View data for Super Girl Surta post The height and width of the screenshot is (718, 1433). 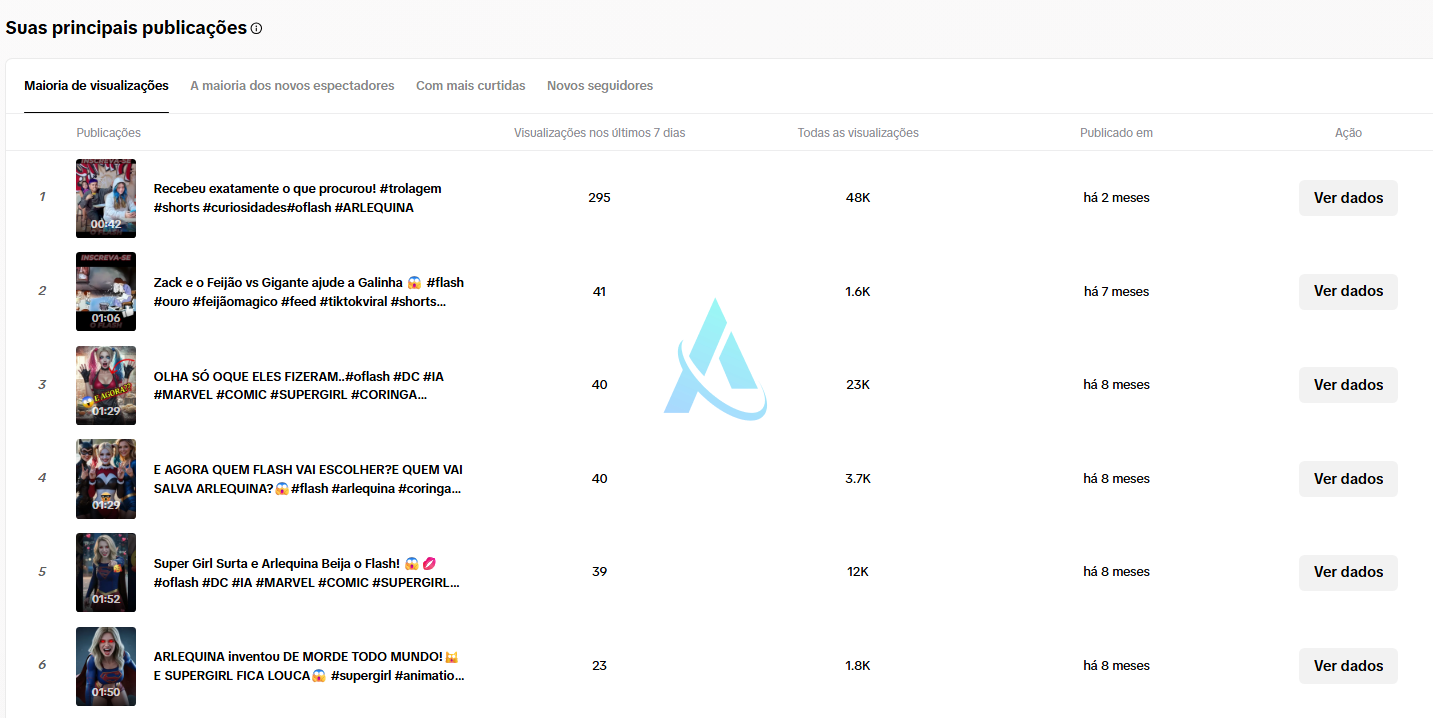click(1348, 572)
